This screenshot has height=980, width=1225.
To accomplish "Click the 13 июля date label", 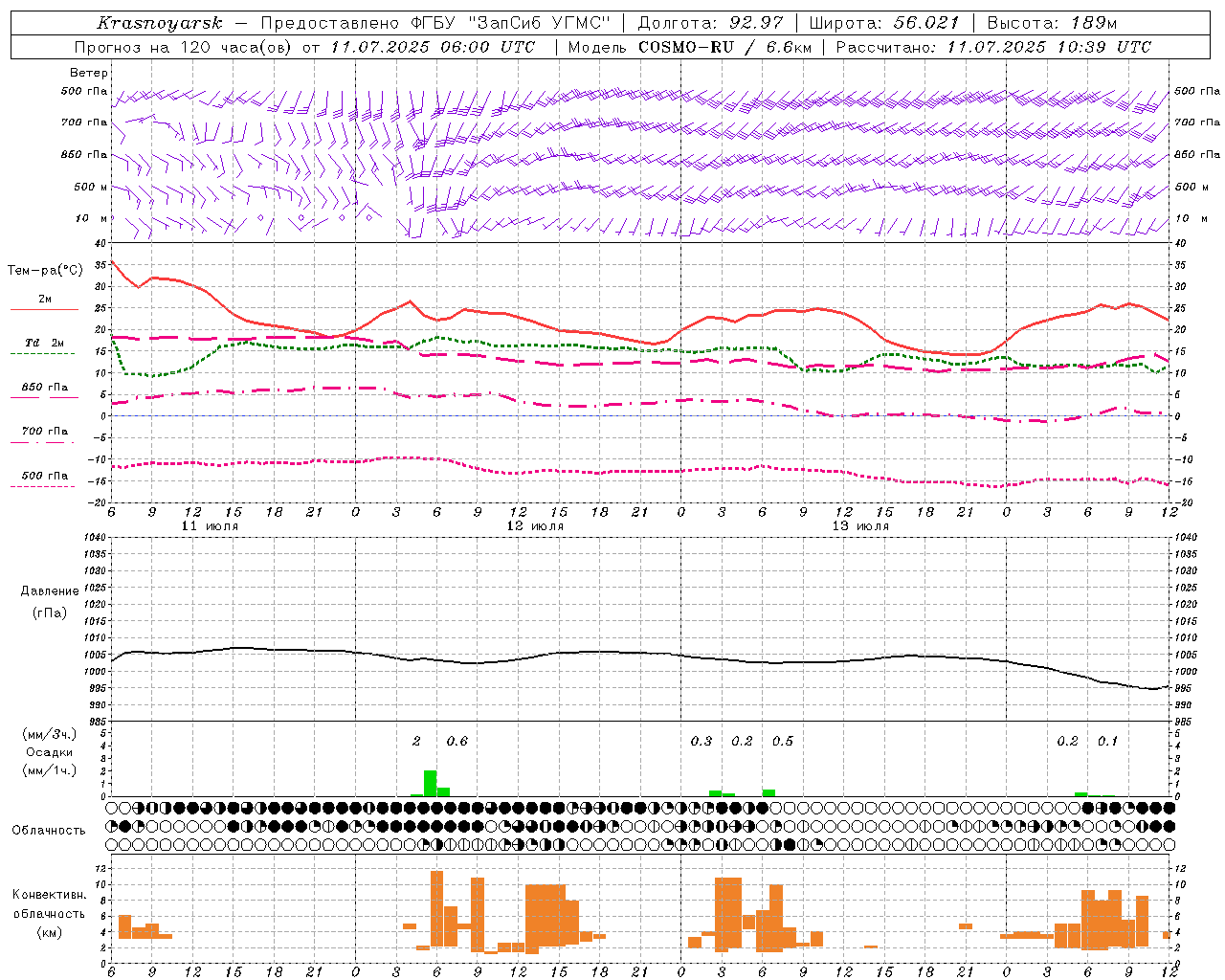I will (860, 526).
